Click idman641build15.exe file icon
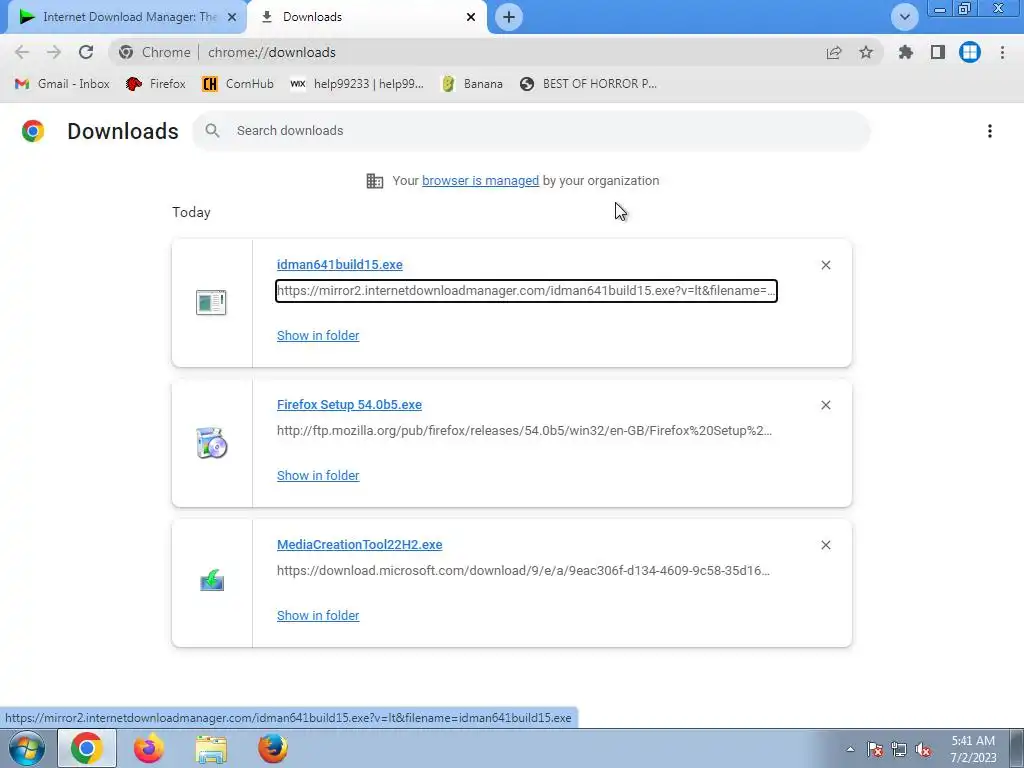Image resolution: width=1024 pixels, height=768 pixels. click(211, 302)
